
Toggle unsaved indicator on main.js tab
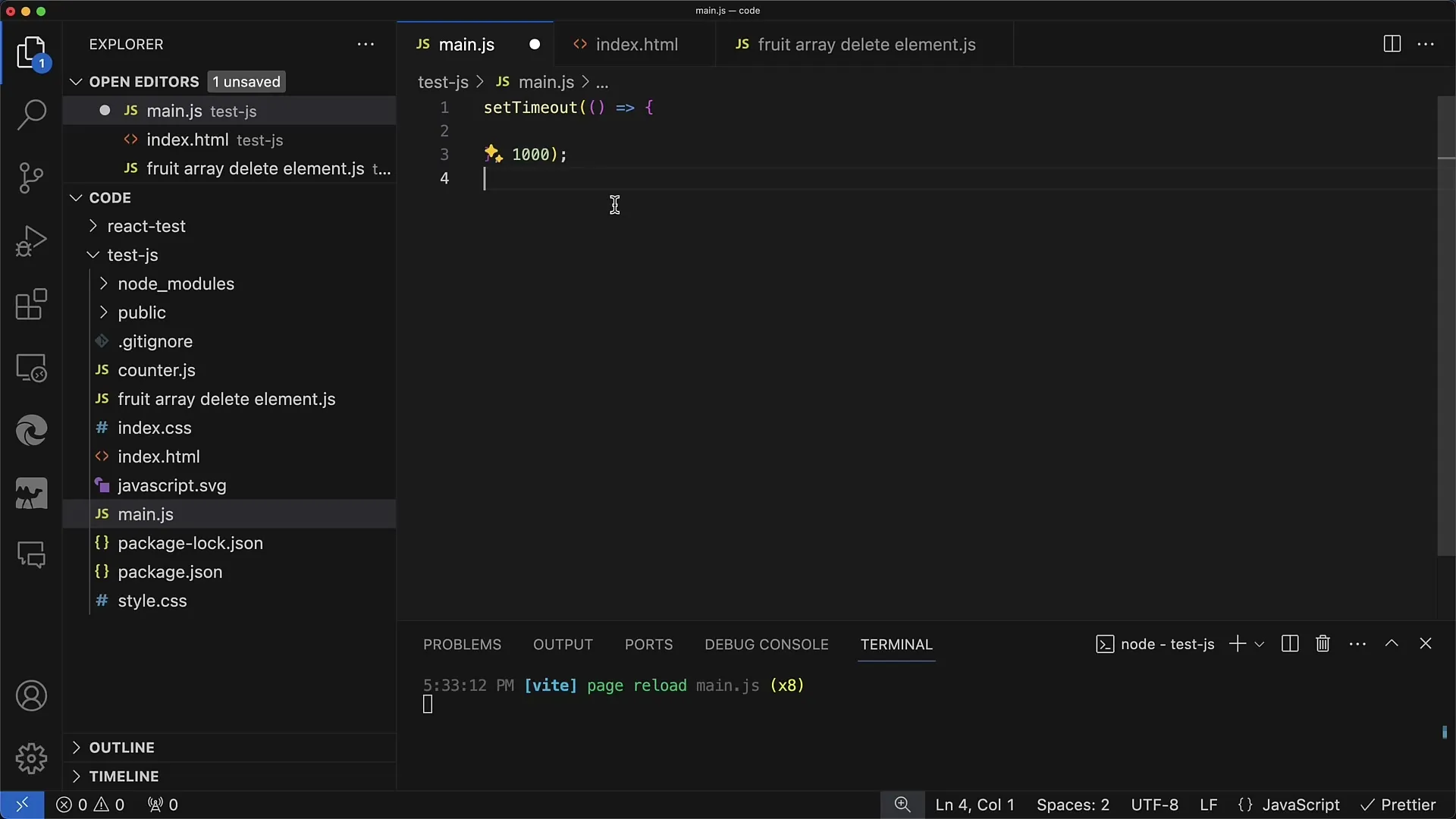(536, 44)
